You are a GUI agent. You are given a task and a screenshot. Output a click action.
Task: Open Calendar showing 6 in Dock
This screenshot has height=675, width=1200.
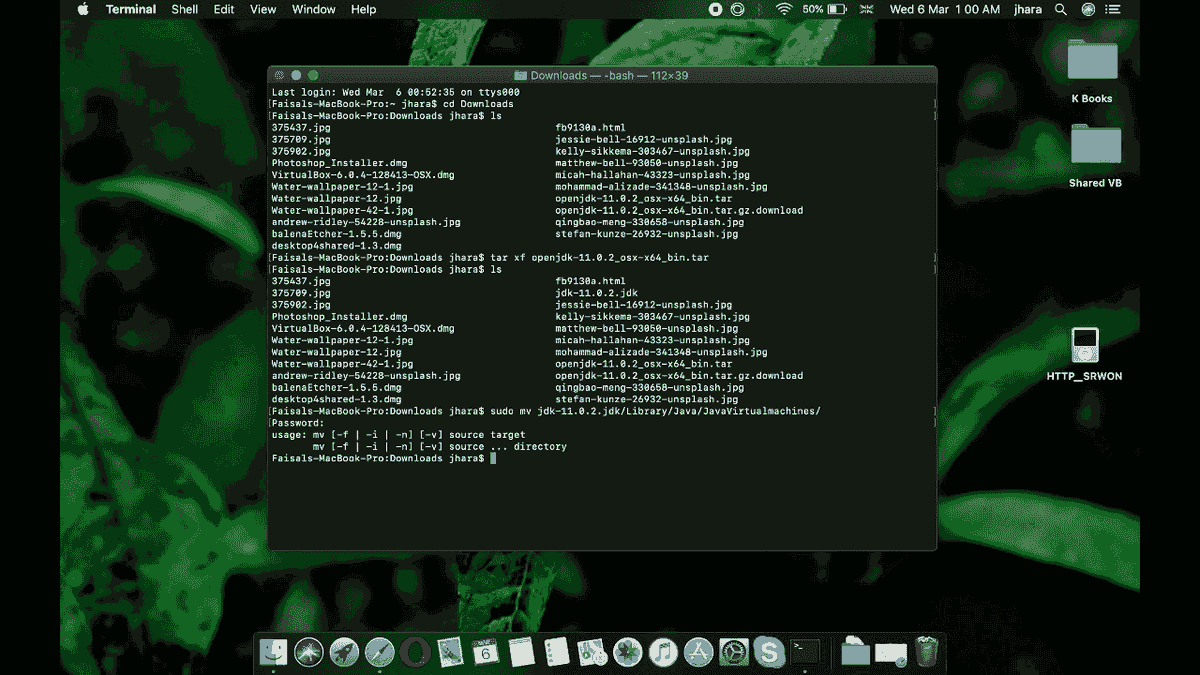[486, 652]
